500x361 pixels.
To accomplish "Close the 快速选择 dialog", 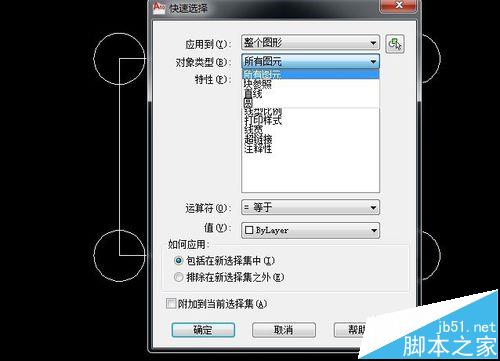I will (x=399, y=5).
